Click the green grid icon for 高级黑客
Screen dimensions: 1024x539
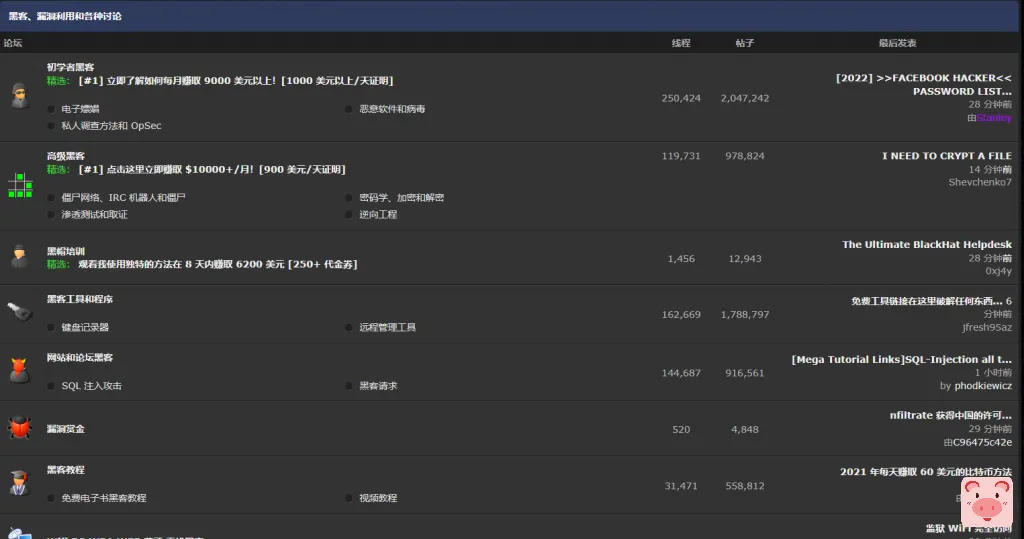(x=20, y=186)
